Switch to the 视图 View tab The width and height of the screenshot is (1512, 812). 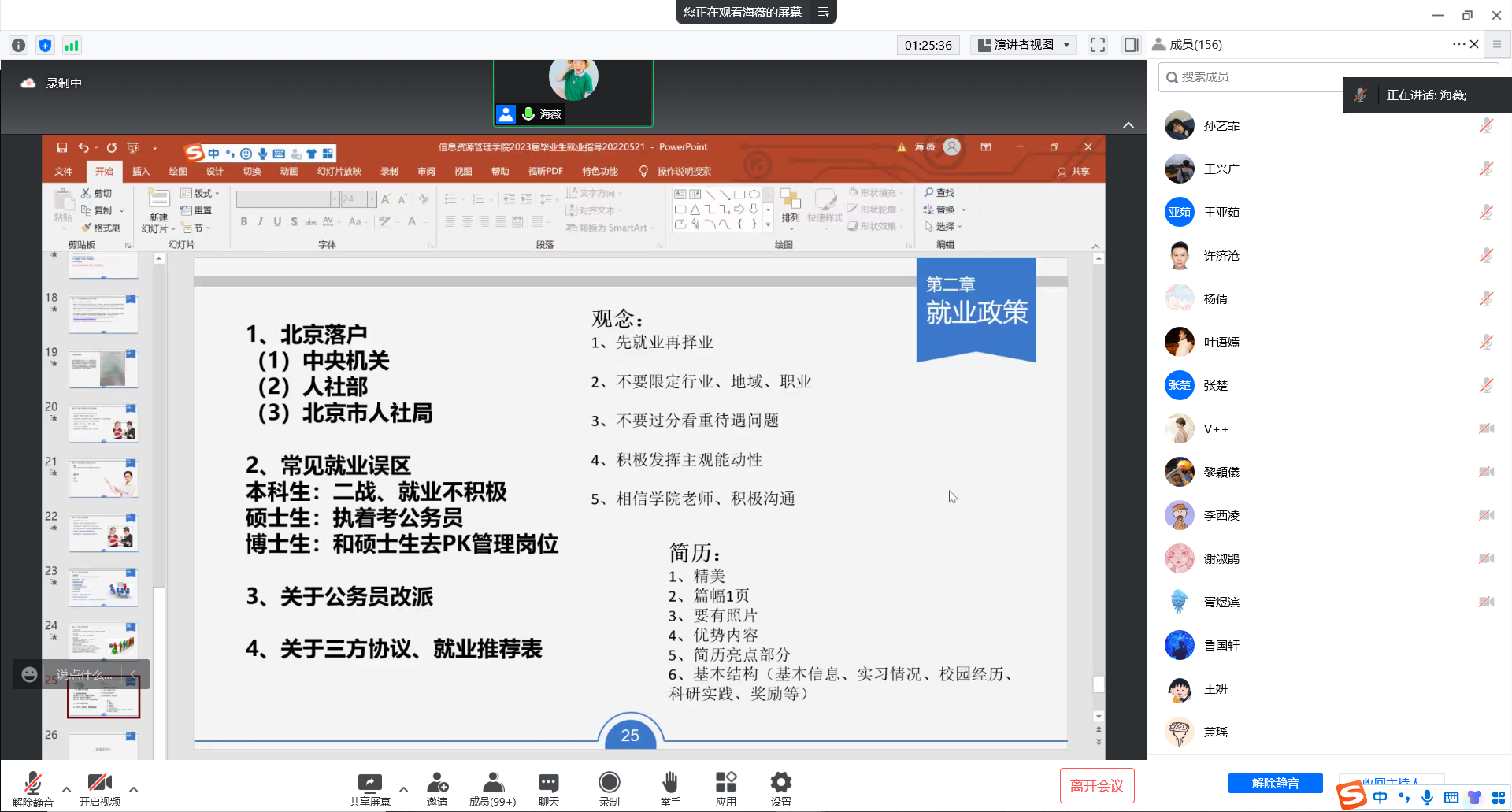tap(463, 171)
